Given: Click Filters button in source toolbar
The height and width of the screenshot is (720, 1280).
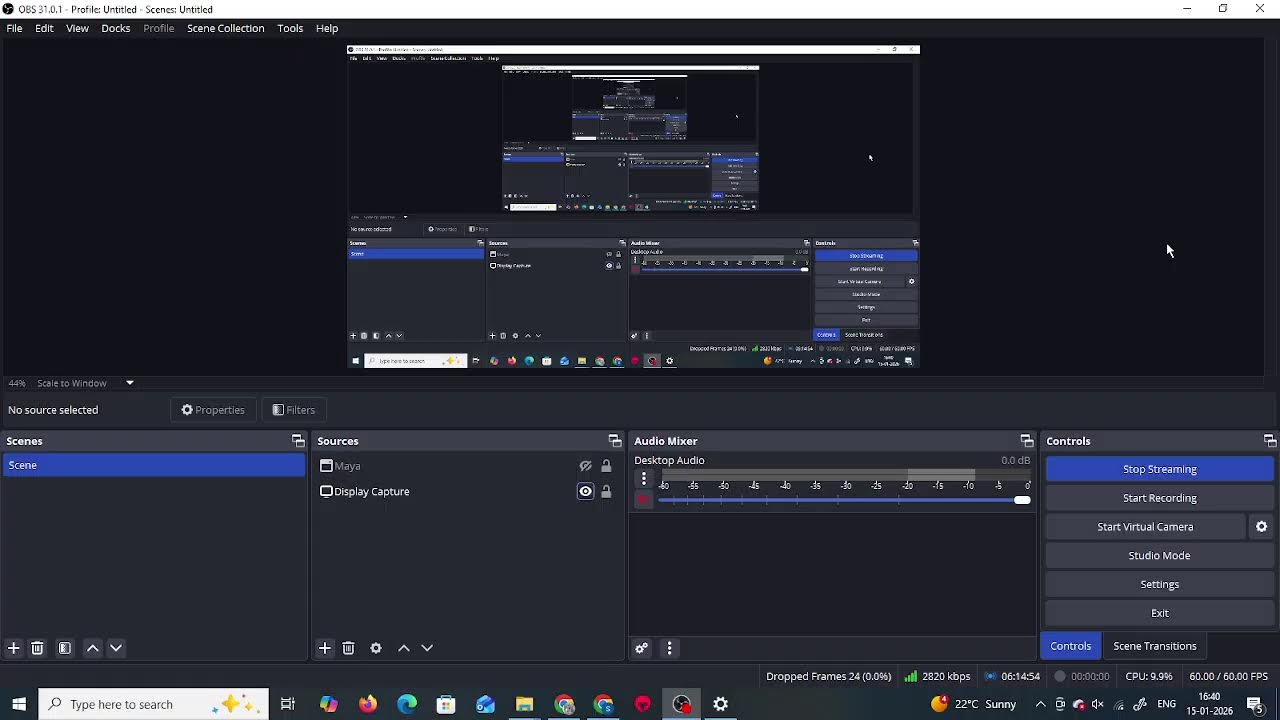Looking at the screenshot, I should tap(294, 410).
